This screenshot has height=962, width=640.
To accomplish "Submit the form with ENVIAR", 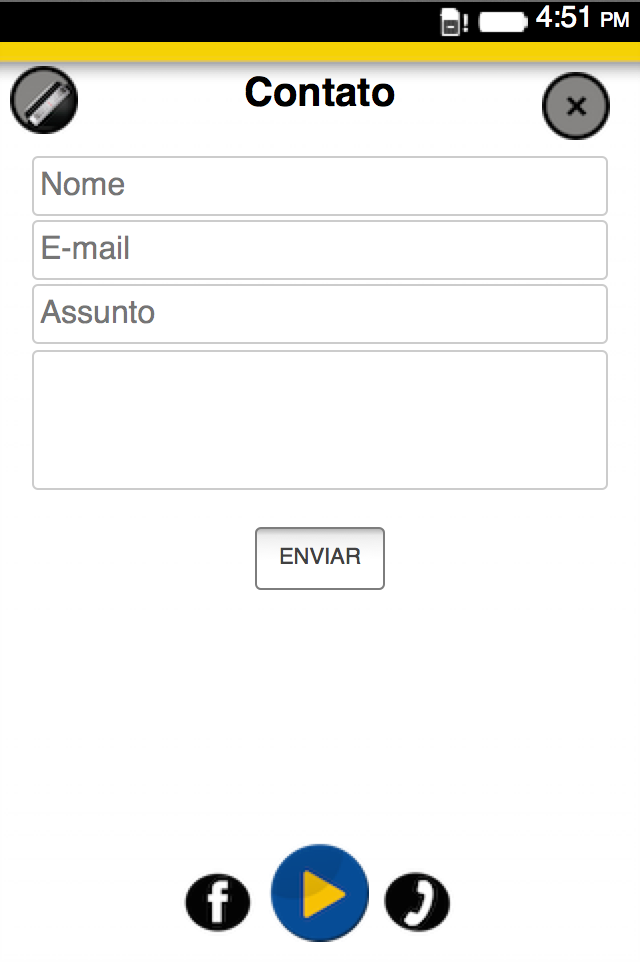I will 320,558.
